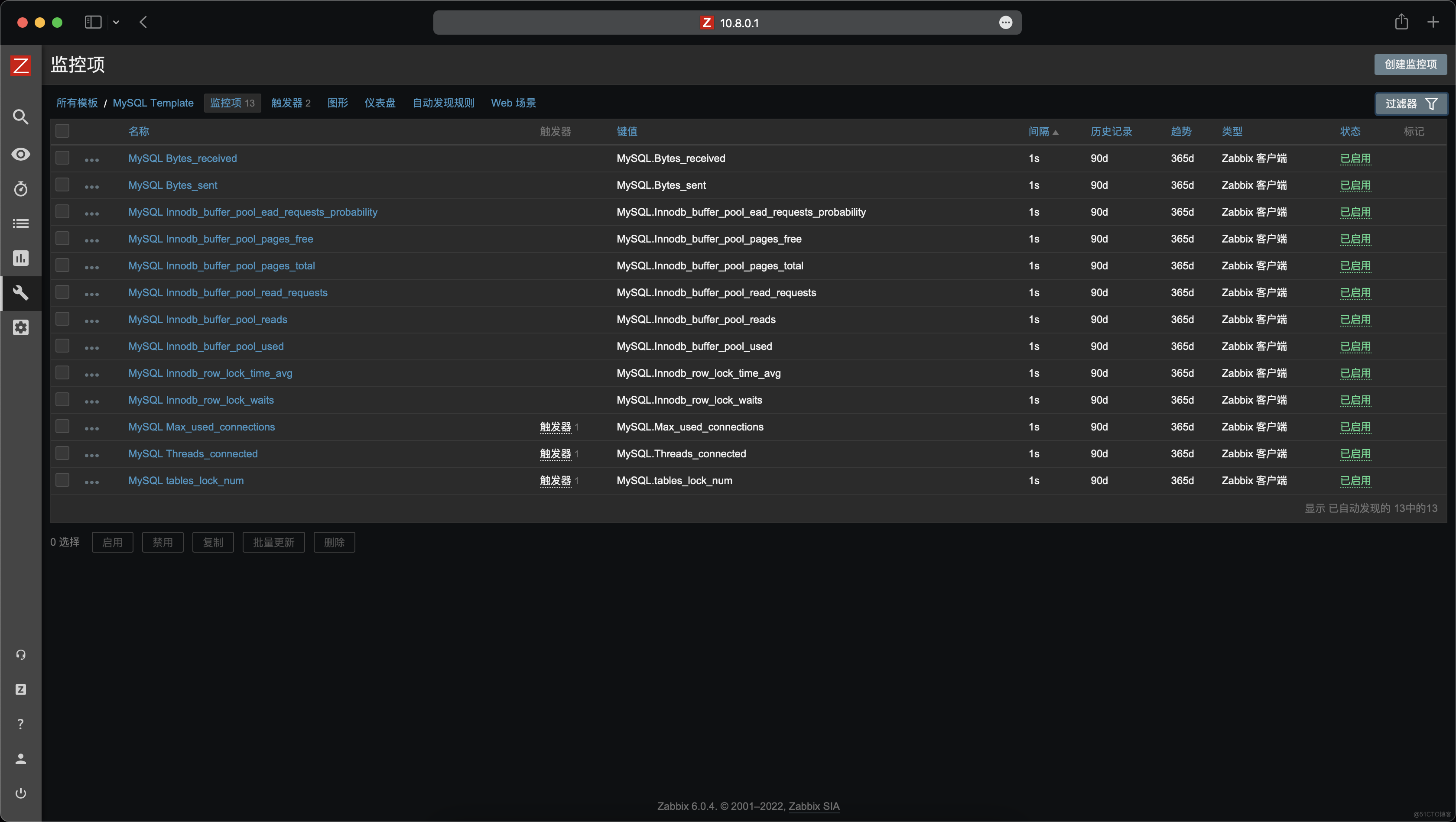Tick the select-all checkbox in table header
Viewport: 1456px width, 822px height.
point(62,130)
